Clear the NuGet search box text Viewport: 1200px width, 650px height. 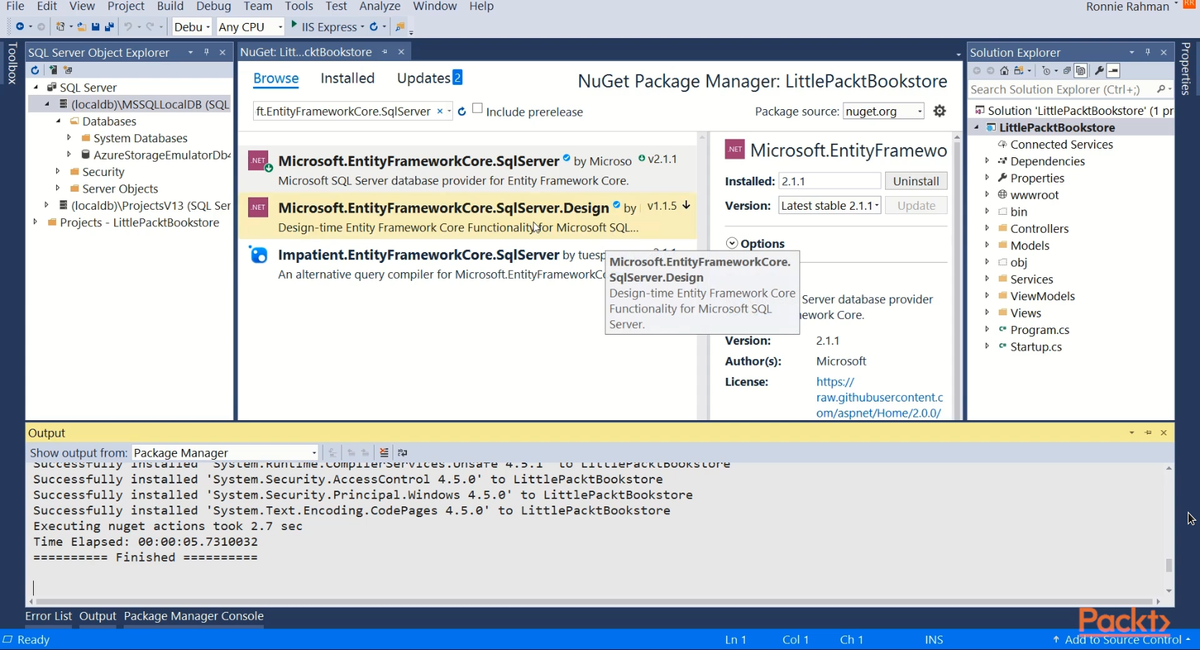[x=440, y=111]
